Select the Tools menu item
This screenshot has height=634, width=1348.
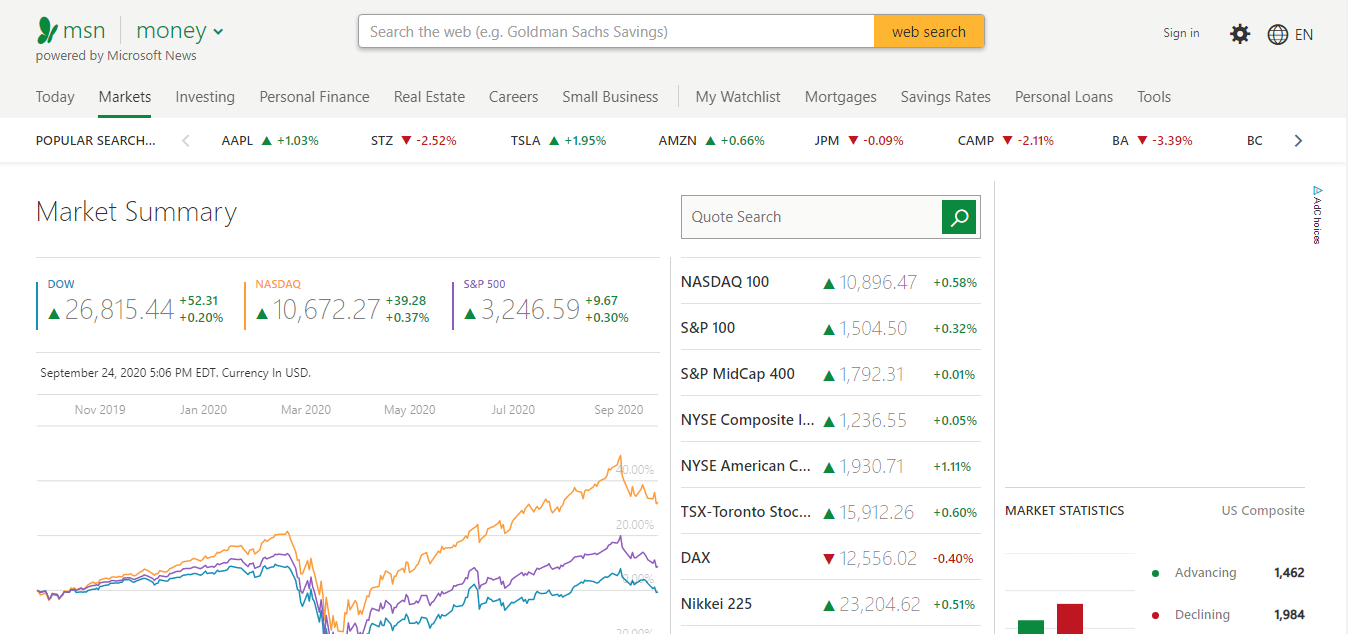pyautogui.click(x=1154, y=96)
